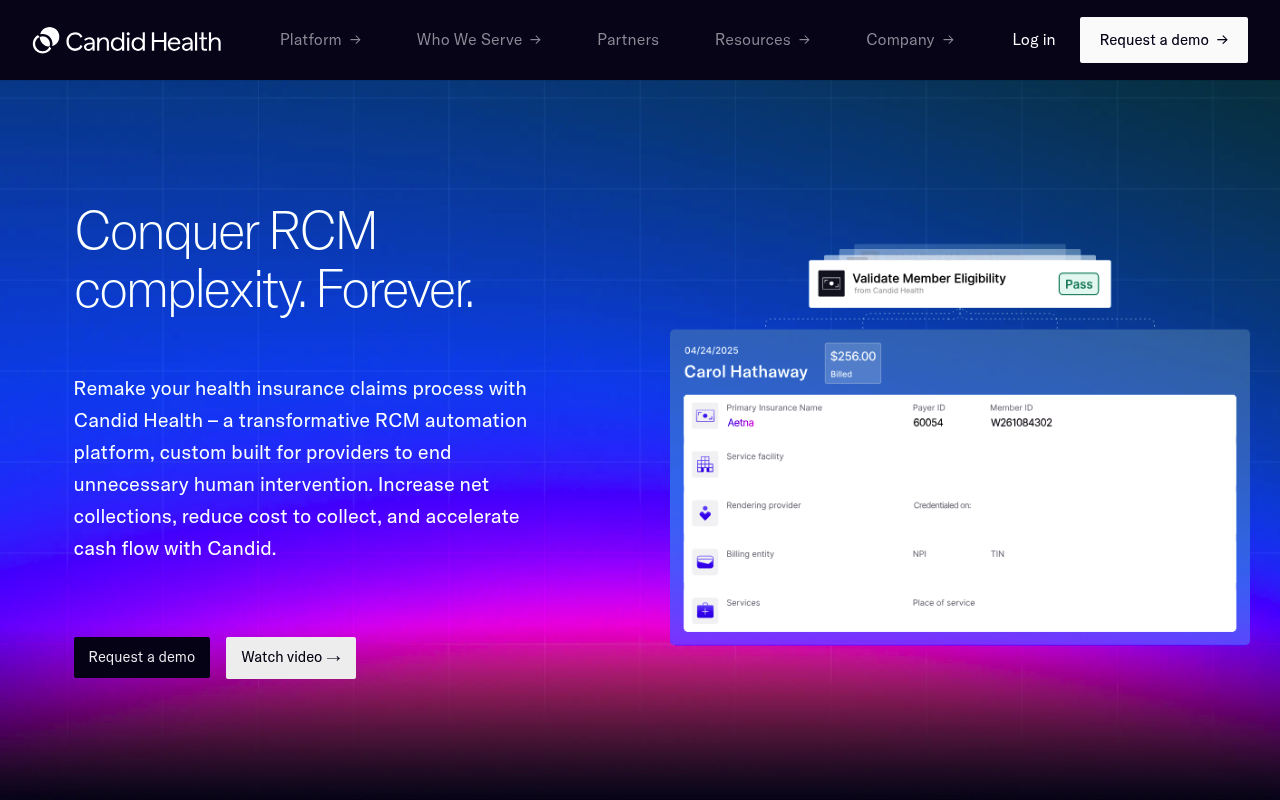
Task: Click the Services briefcase icon
Action: coord(705,610)
